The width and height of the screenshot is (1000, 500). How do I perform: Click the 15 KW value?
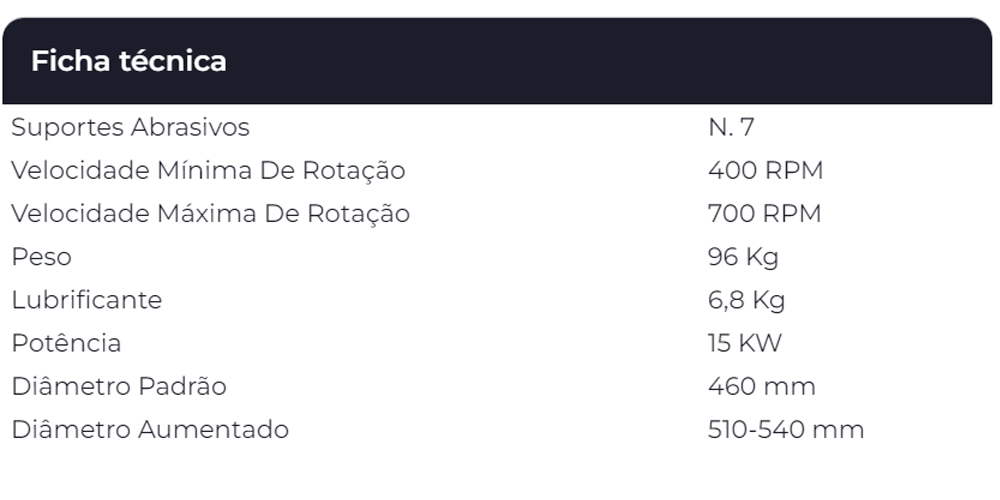click(744, 343)
